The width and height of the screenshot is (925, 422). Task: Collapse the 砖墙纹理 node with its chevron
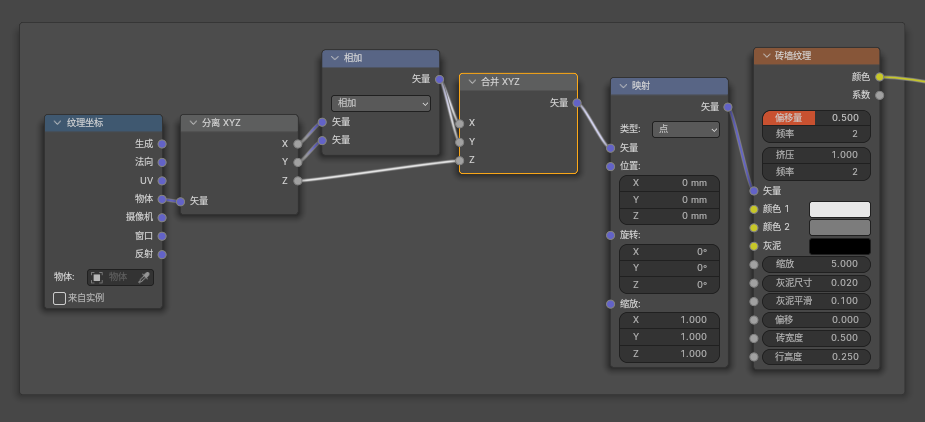766,56
